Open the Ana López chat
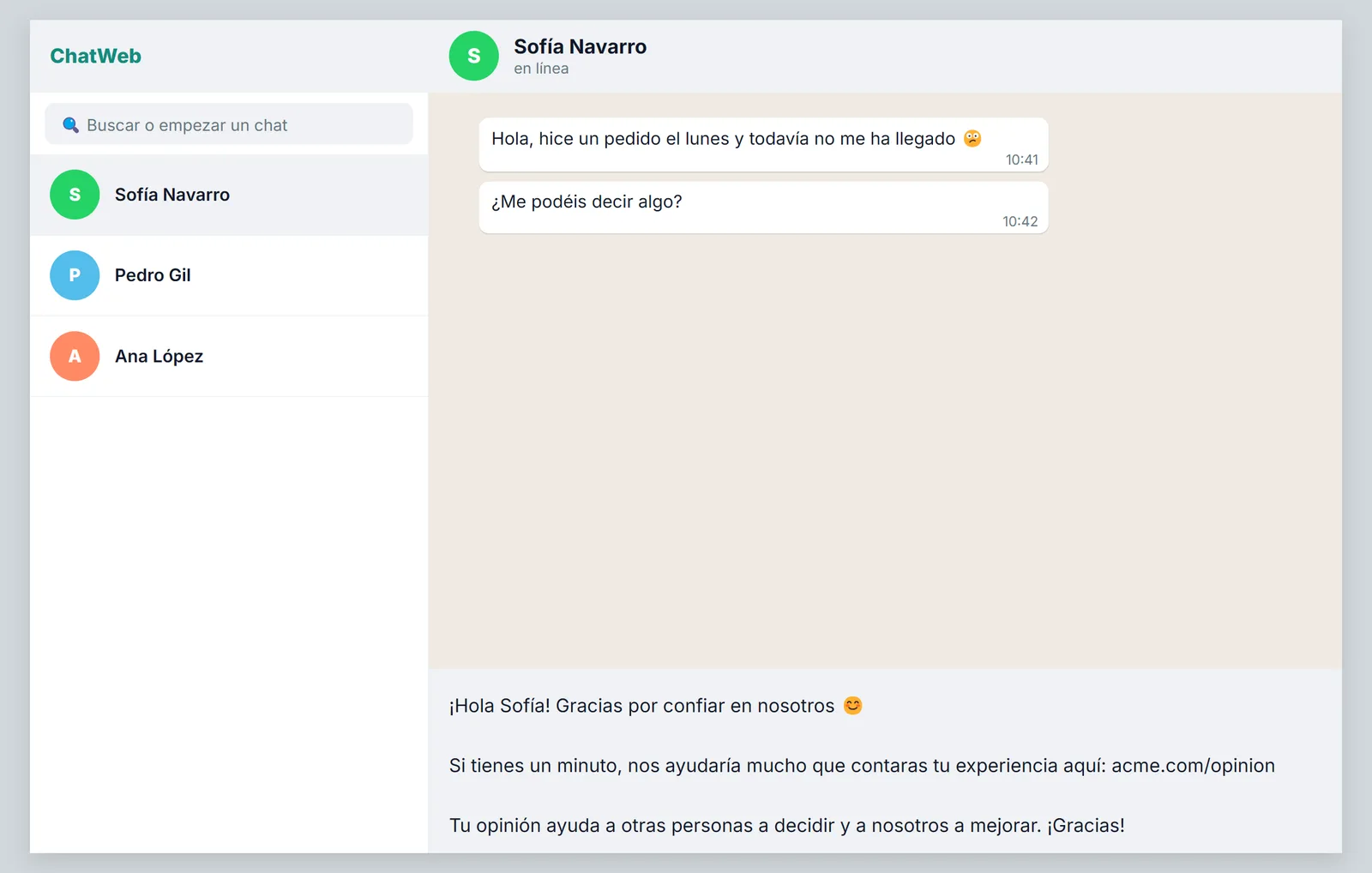 point(229,356)
